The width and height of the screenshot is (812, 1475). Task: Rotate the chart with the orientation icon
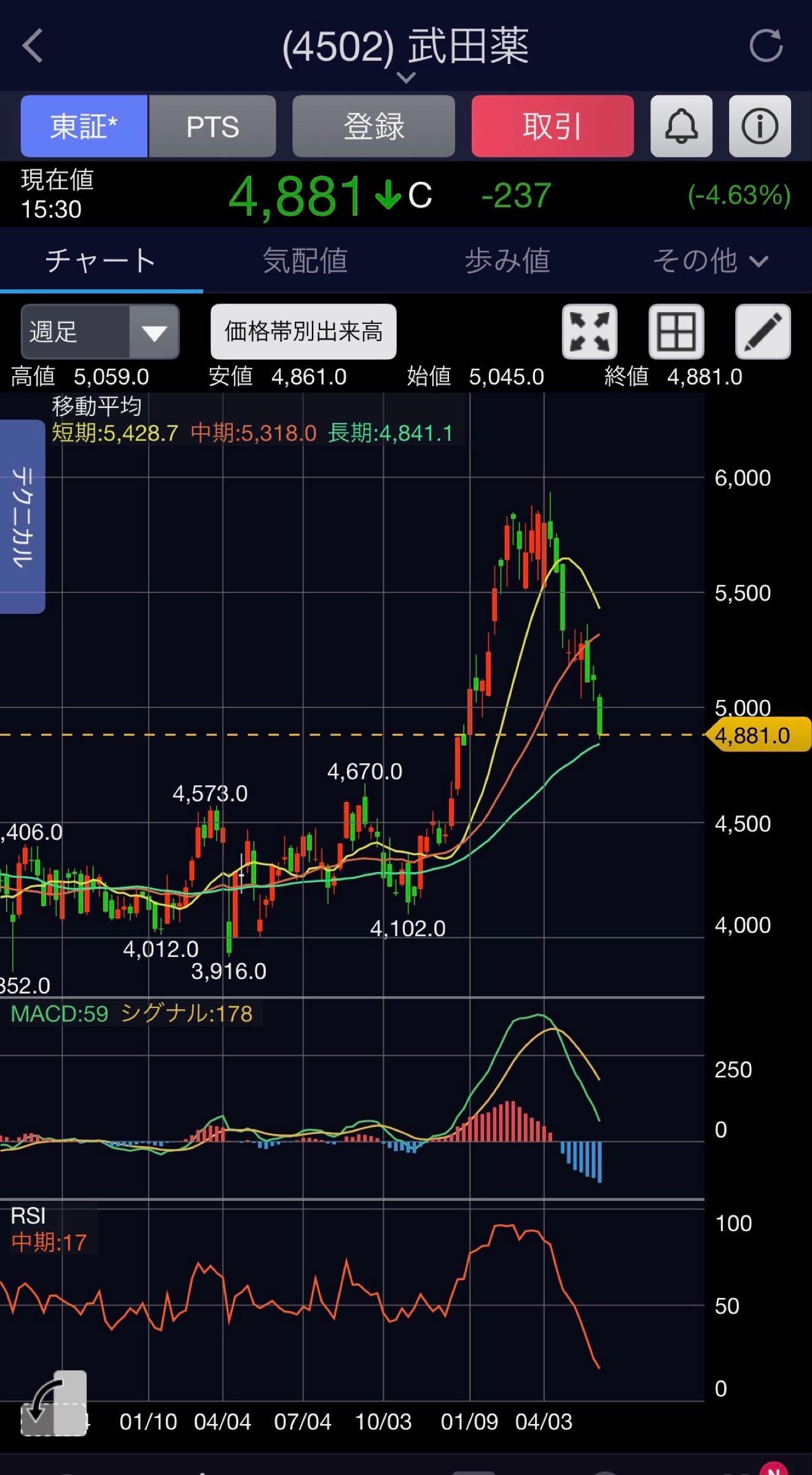(54, 1404)
